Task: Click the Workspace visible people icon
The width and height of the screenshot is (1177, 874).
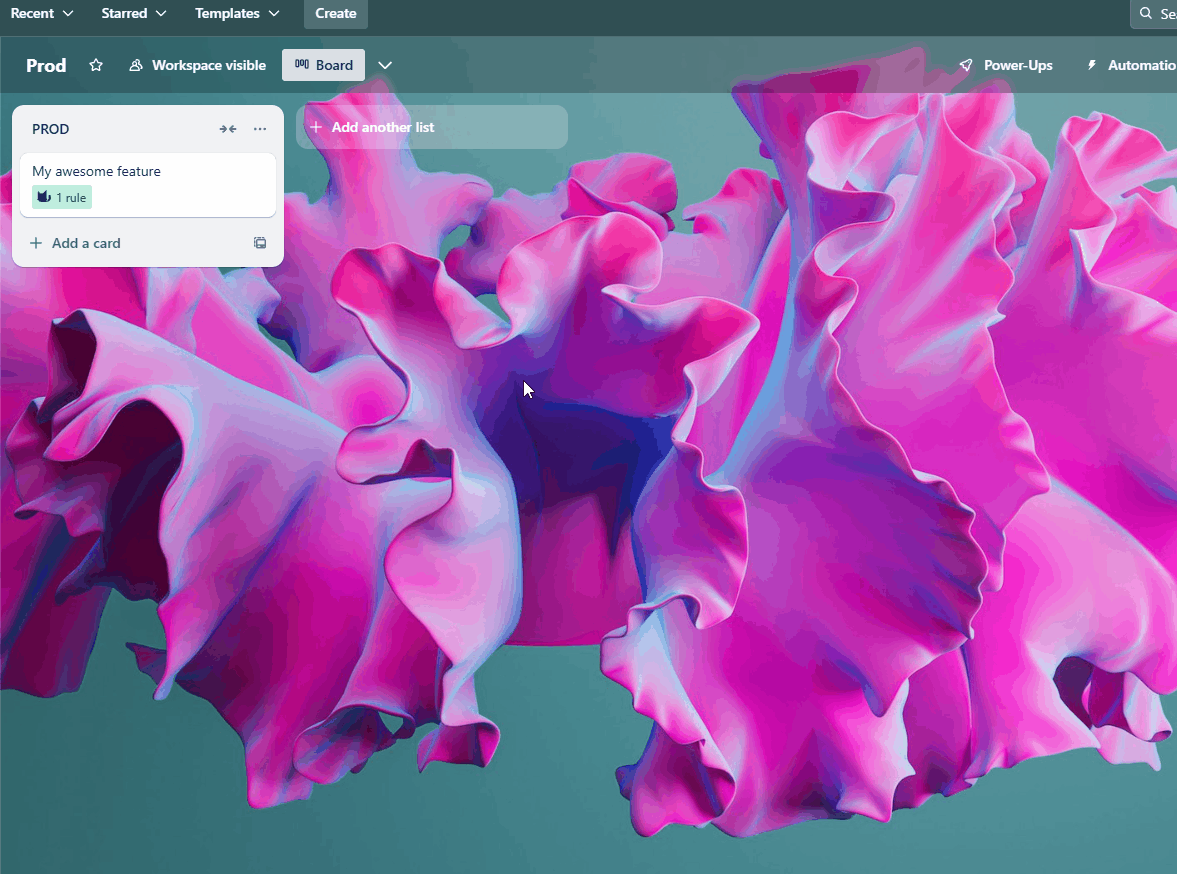Action: click(x=135, y=65)
